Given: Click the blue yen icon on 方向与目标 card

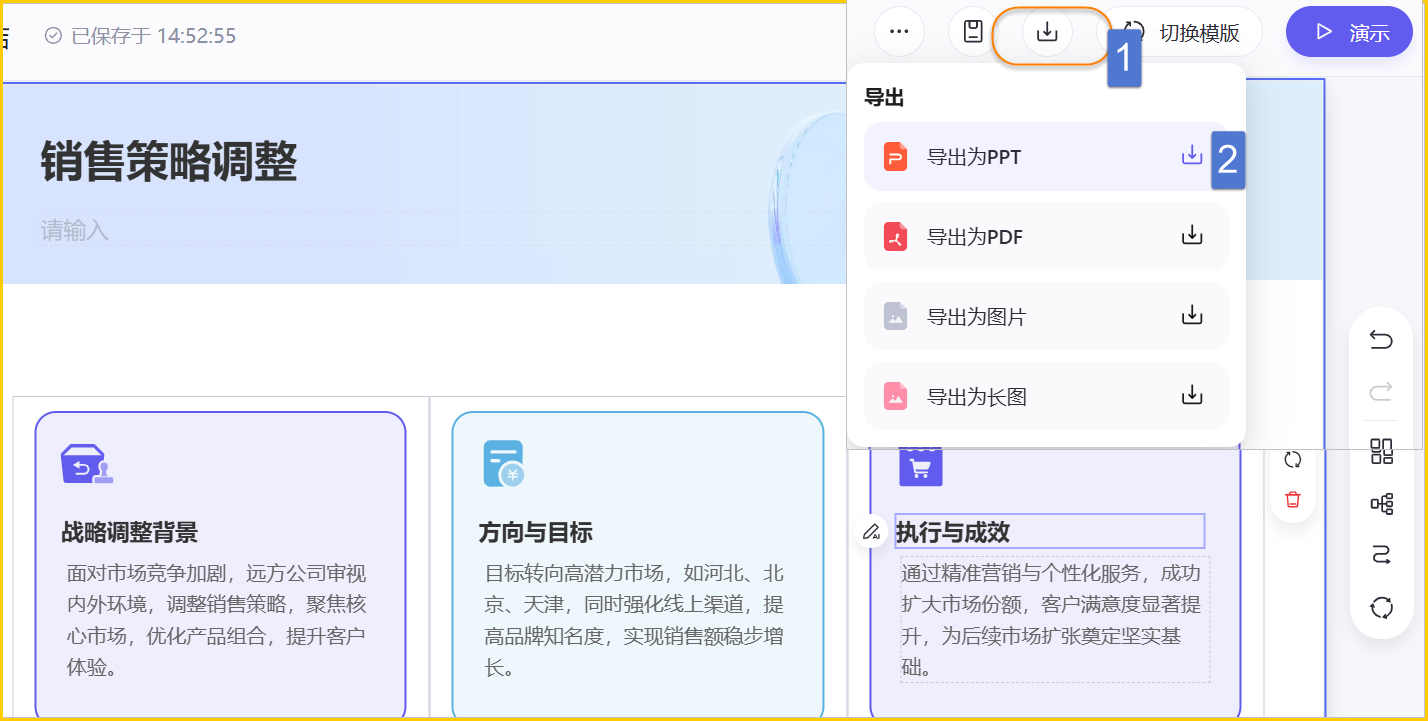Looking at the screenshot, I should click(x=505, y=464).
